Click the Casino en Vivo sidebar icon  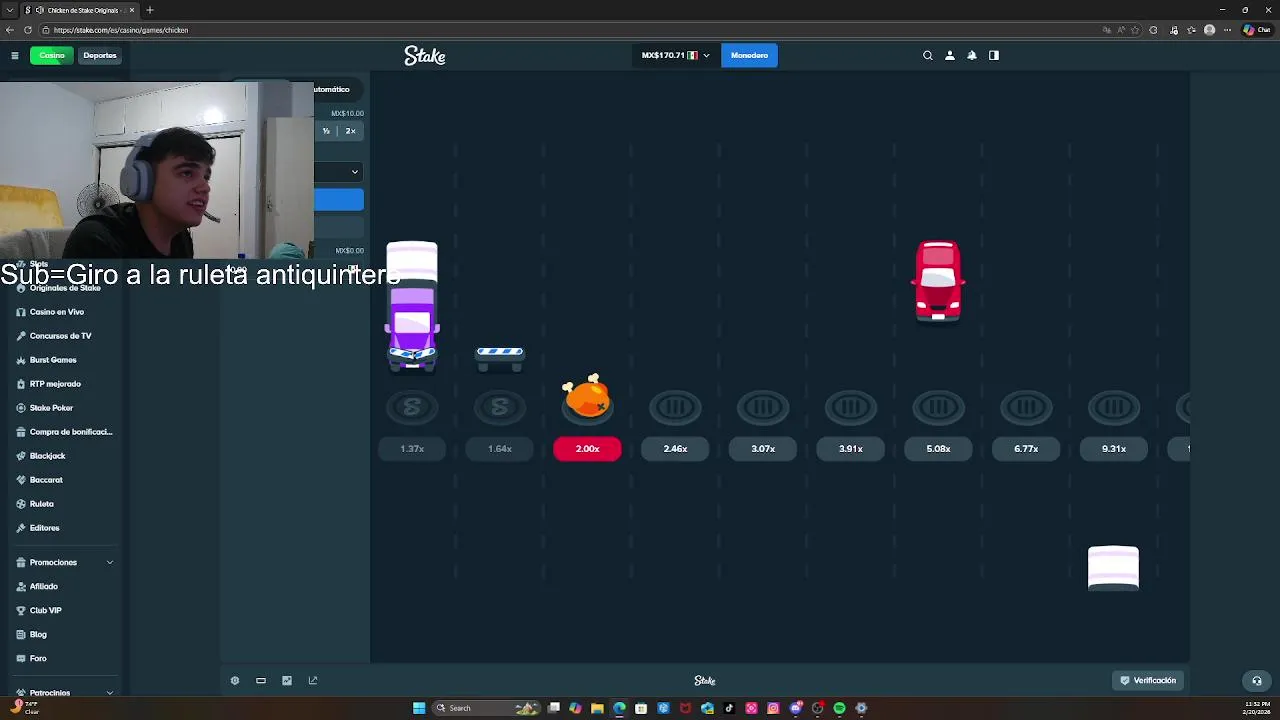[x=21, y=312]
